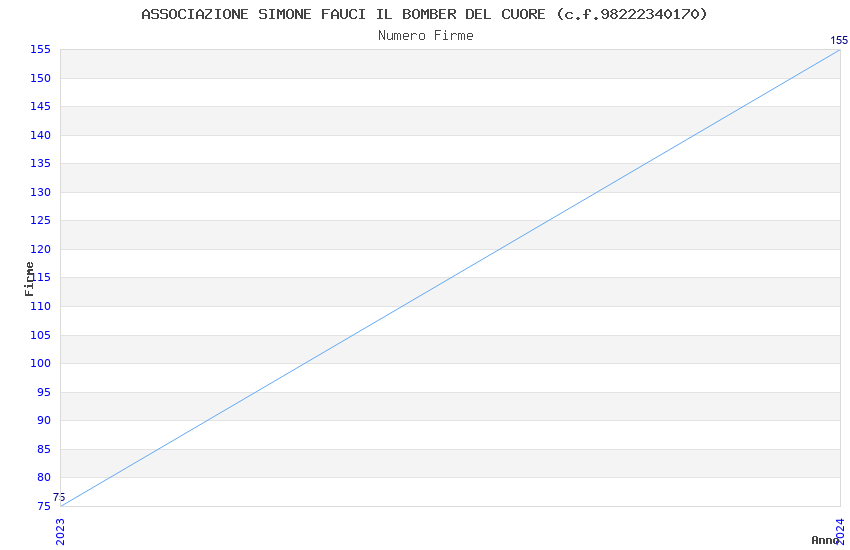Click the y-axis label 85
The image size is (850, 550).
(x=44, y=449)
